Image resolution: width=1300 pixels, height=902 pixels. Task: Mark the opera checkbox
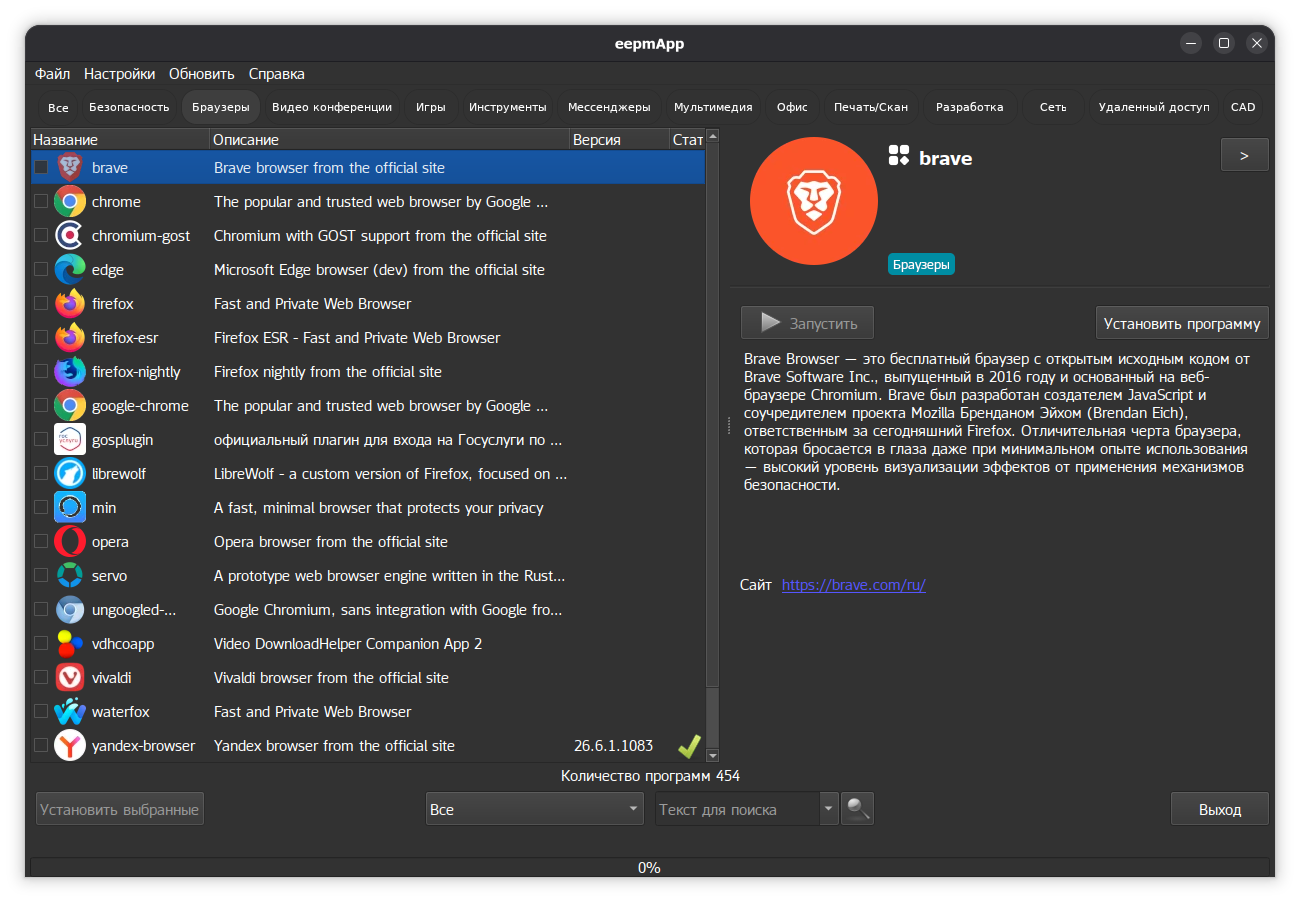pyautogui.click(x=41, y=542)
